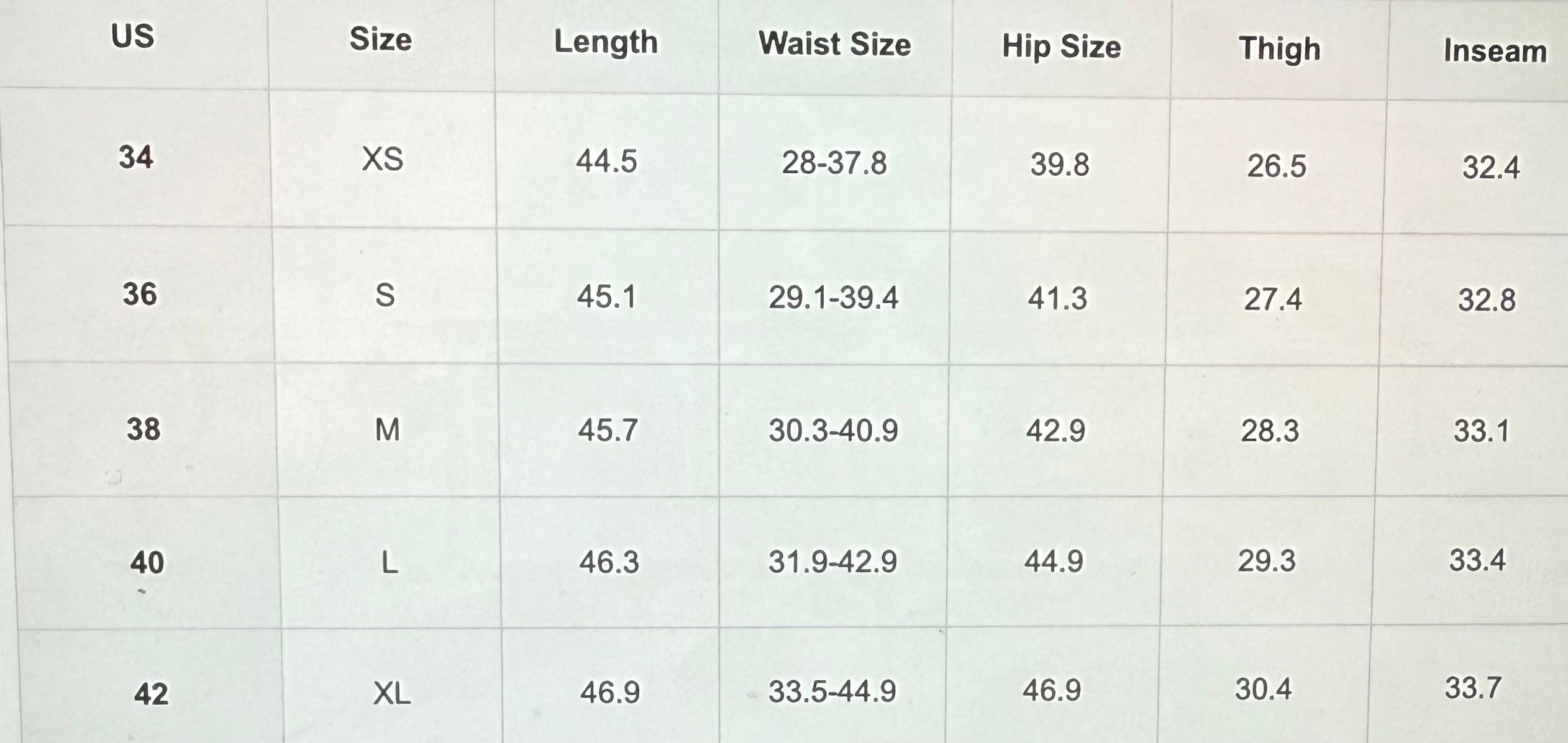Screen dimensions: 1568x743
Task: Select US size 38 cell
Action: click(144, 429)
